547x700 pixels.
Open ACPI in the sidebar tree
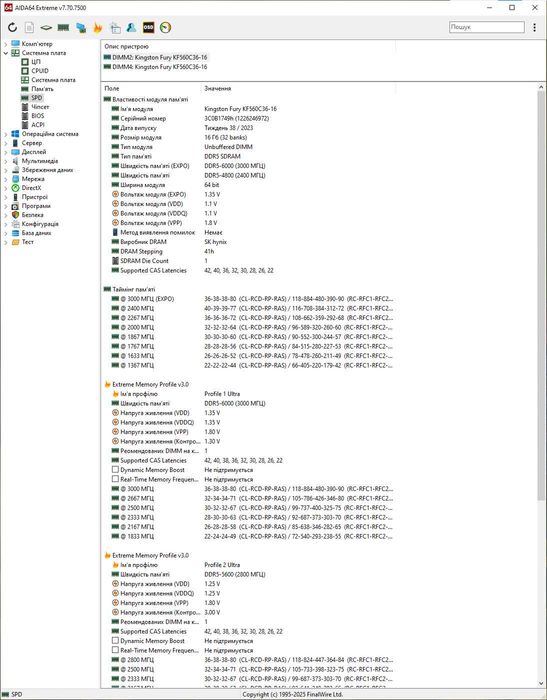38,125
